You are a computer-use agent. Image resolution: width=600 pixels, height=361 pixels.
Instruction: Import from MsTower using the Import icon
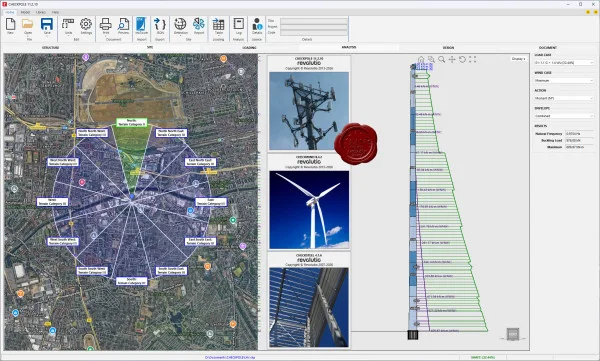pyautogui.click(x=142, y=25)
